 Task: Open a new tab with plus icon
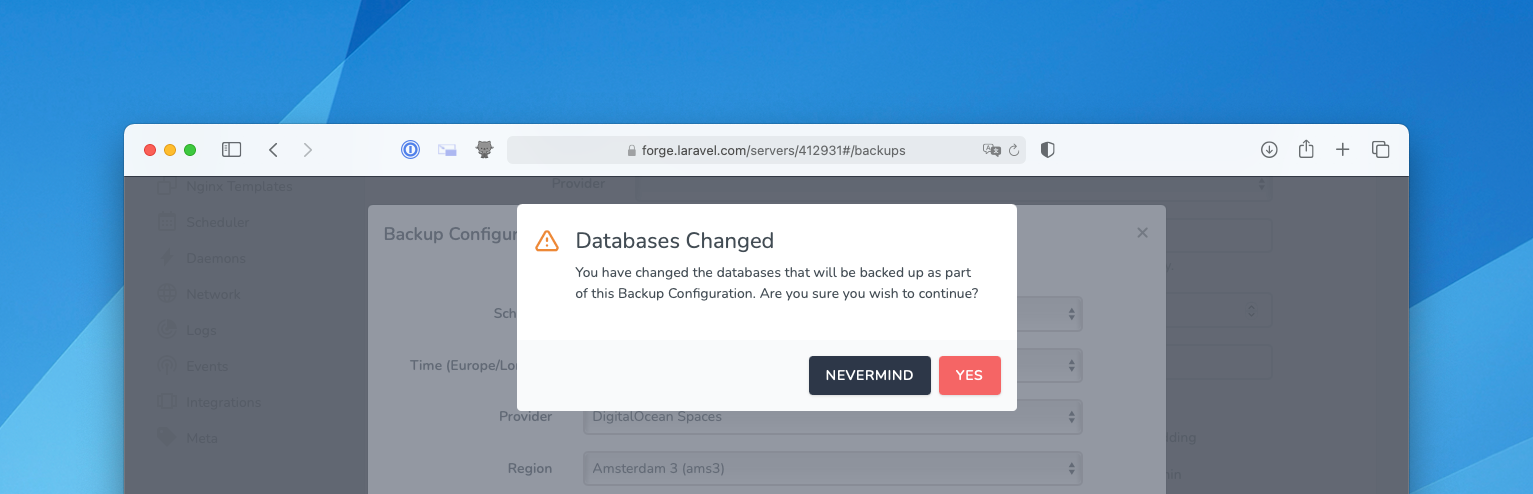[1343, 150]
